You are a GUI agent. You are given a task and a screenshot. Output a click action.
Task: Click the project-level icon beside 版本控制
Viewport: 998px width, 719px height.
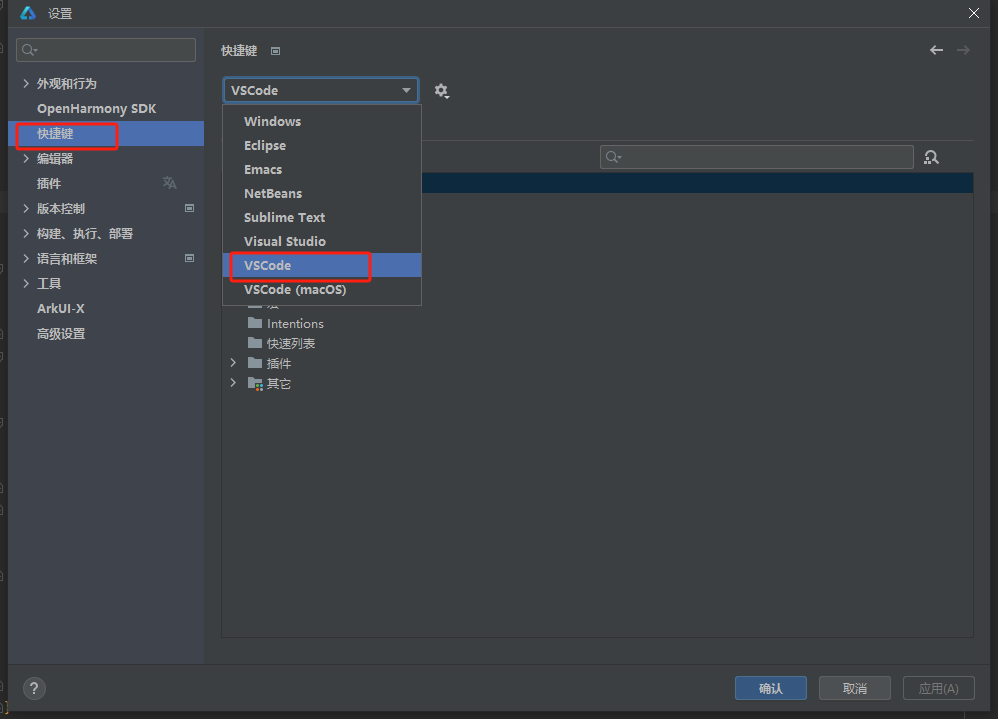tap(189, 208)
